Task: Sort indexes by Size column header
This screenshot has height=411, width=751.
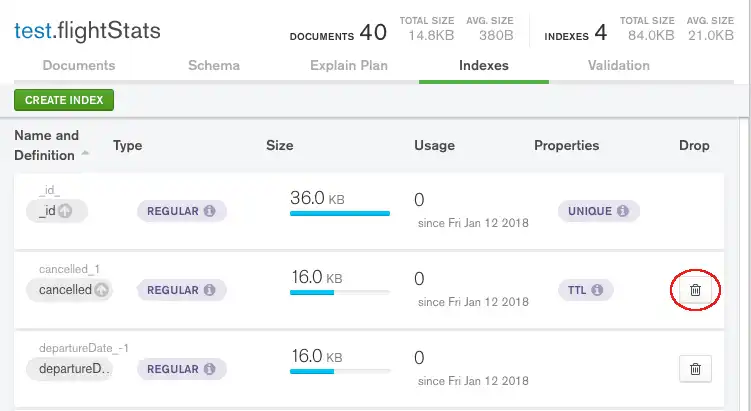Action: pos(280,146)
